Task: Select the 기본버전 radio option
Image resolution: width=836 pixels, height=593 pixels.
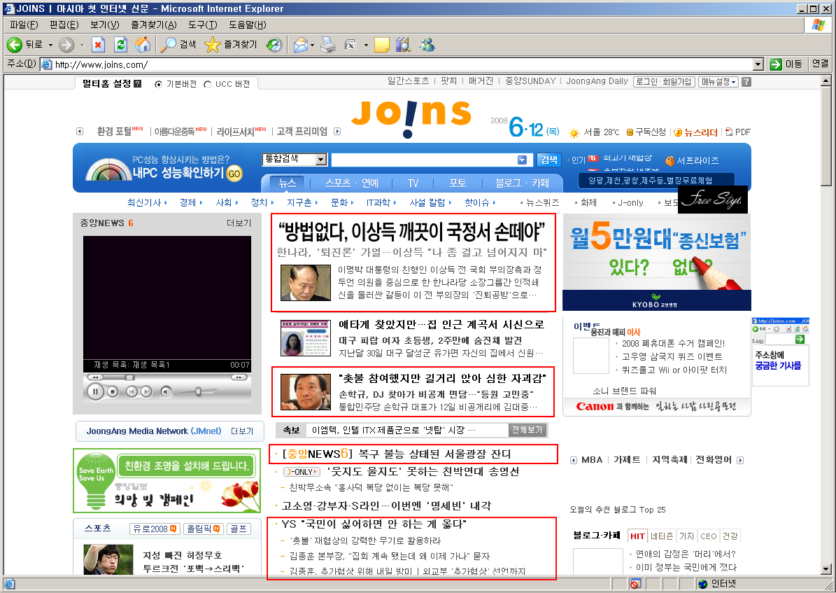Action: pyautogui.click(x=158, y=84)
